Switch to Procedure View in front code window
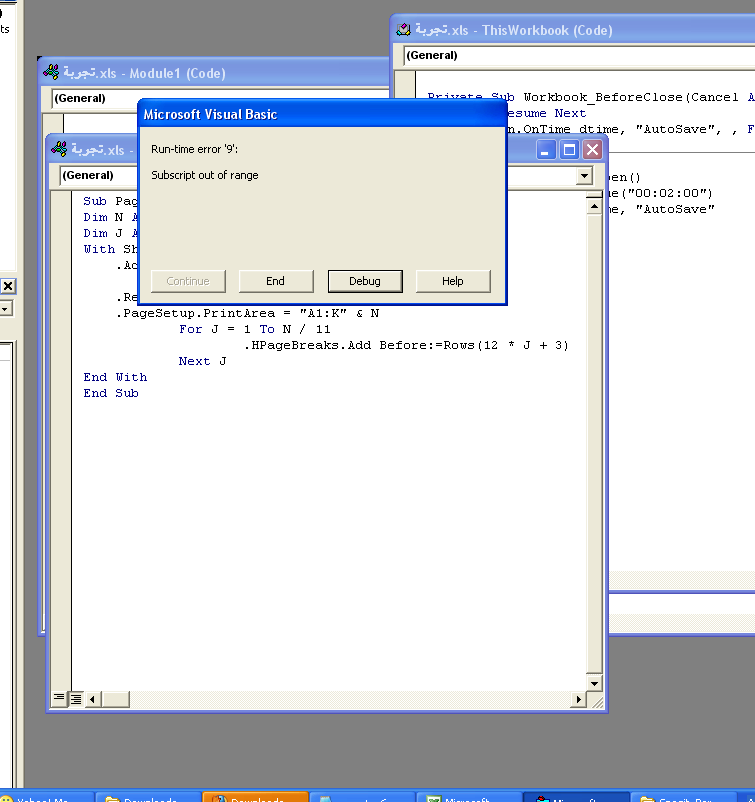The width and height of the screenshot is (755, 802). 59,698
